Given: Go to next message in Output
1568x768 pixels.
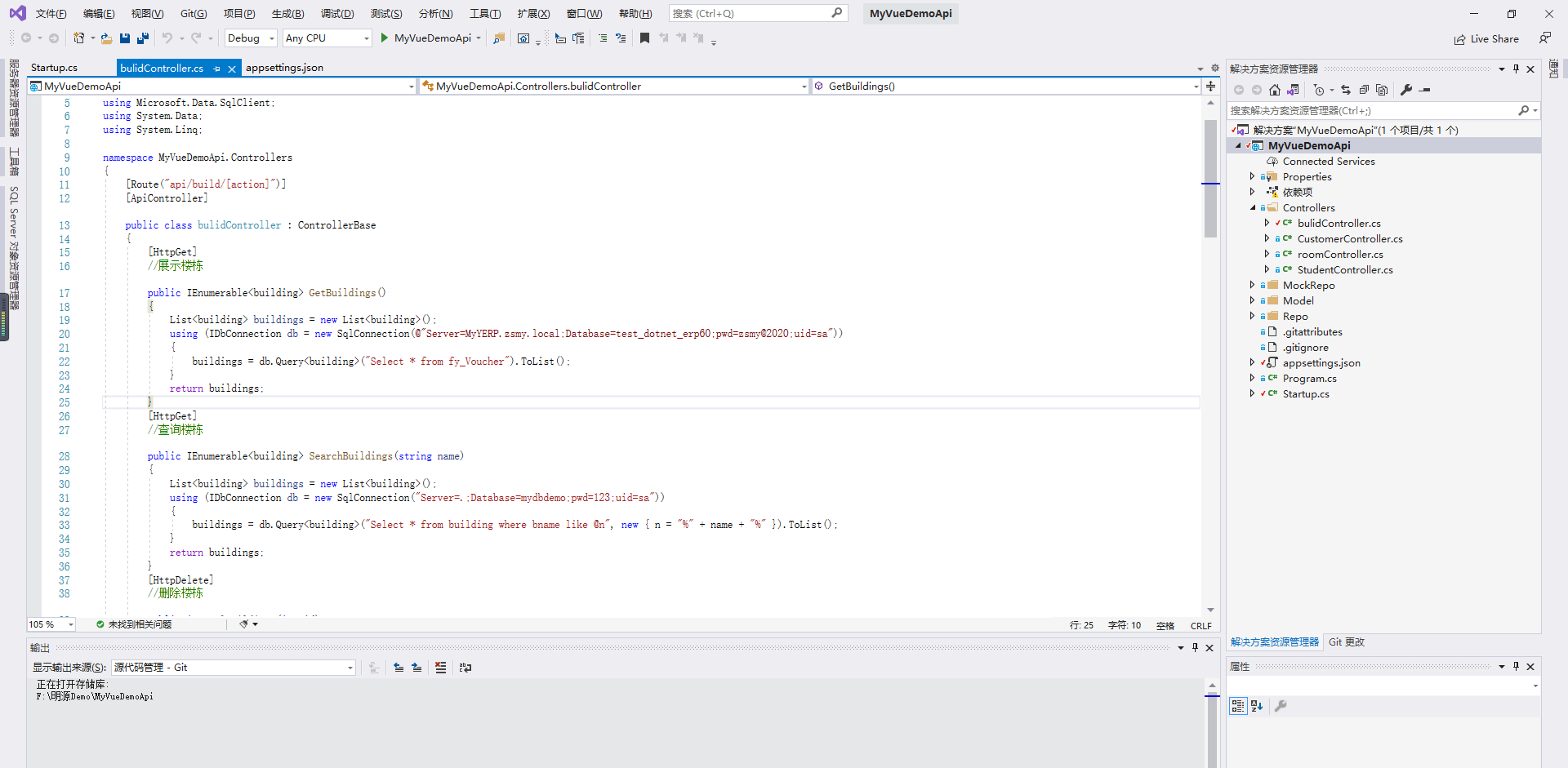Looking at the screenshot, I should [416, 668].
